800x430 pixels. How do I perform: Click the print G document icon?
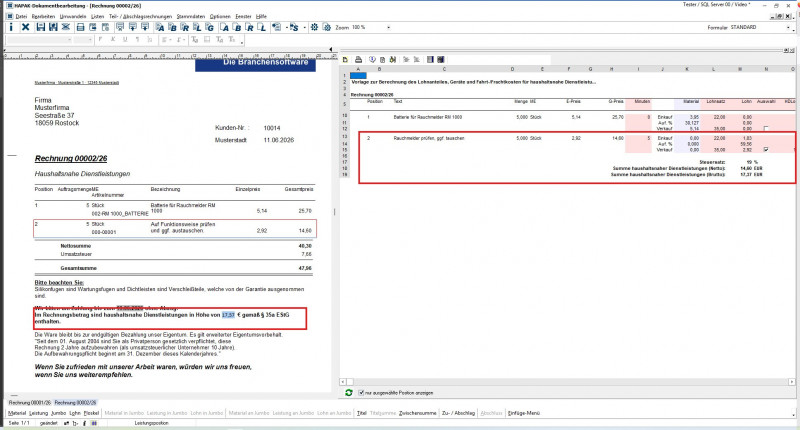(x=209, y=27)
